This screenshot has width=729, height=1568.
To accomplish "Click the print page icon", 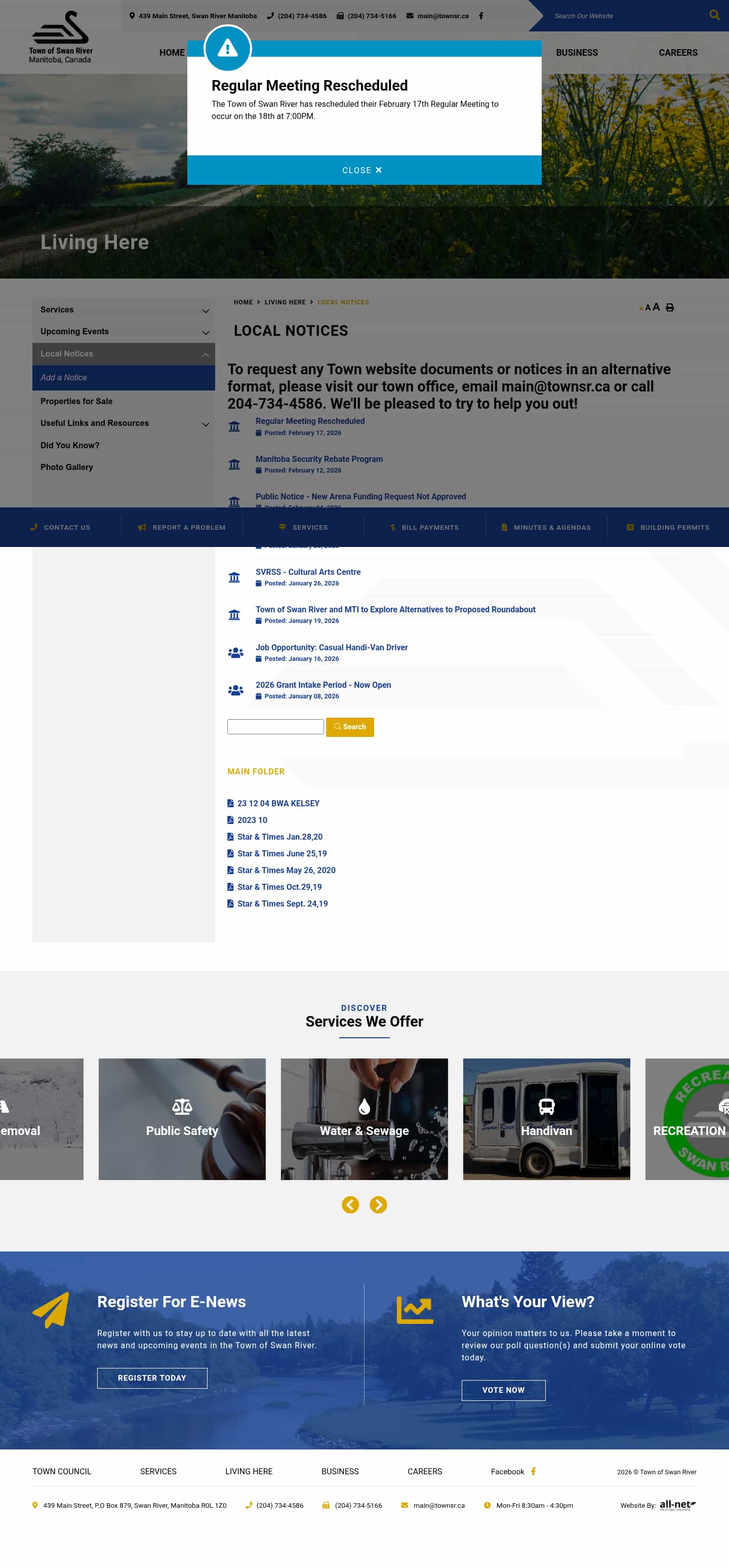I will pyautogui.click(x=669, y=307).
